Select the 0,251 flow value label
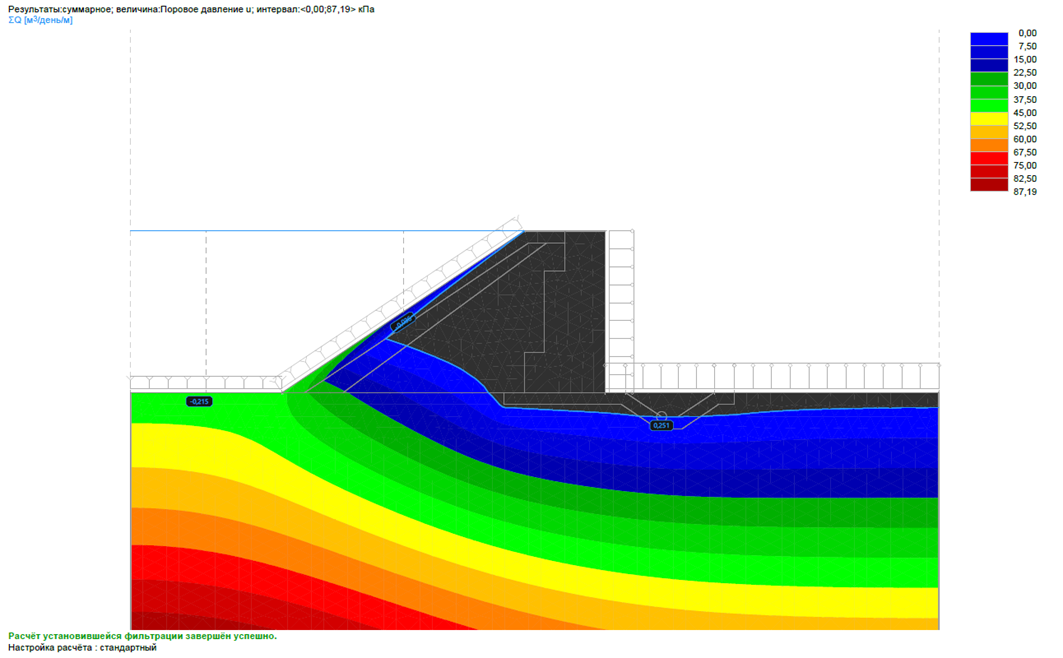The height and width of the screenshot is (658, 1063). click(661, 425)
